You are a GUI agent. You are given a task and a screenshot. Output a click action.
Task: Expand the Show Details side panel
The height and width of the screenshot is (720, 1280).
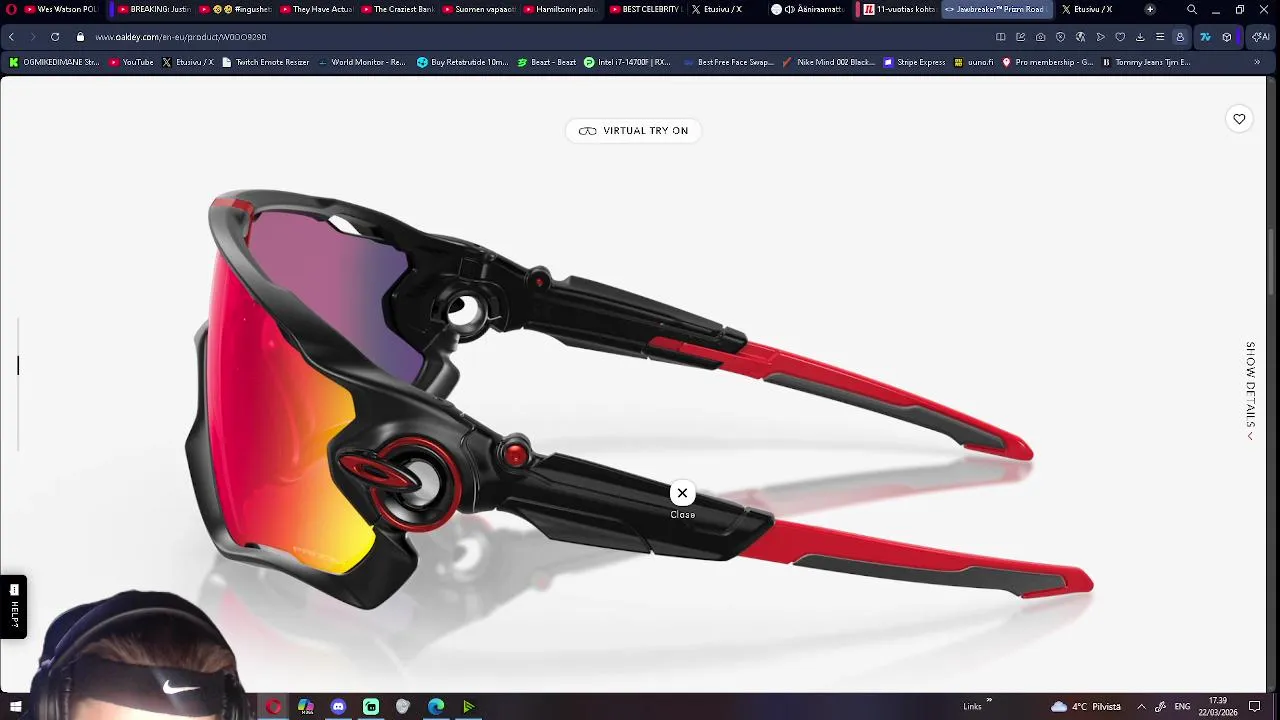pyautogui.click(x=1250, y=391)
